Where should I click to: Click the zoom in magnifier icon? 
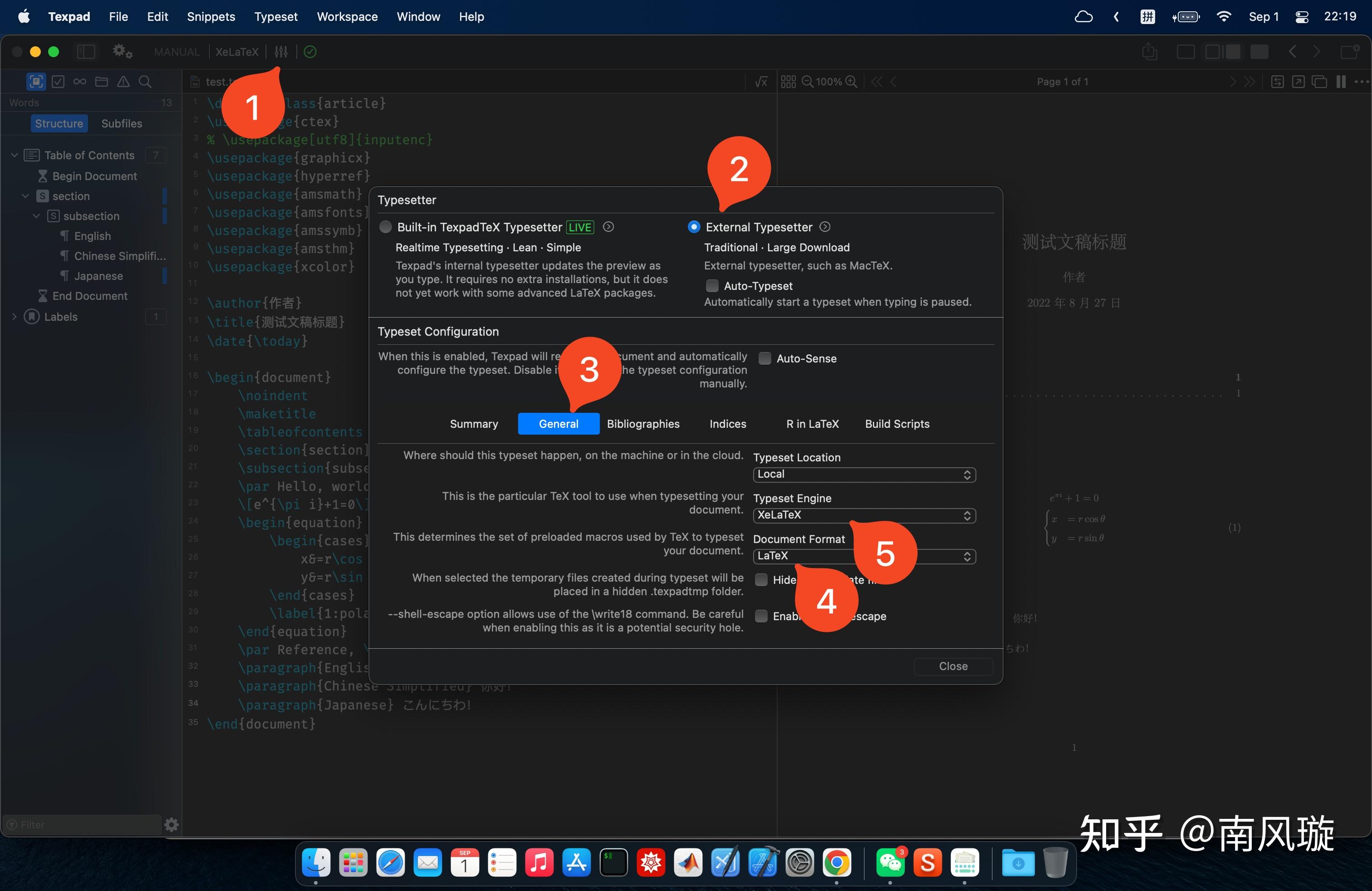[x=851, y=82]
